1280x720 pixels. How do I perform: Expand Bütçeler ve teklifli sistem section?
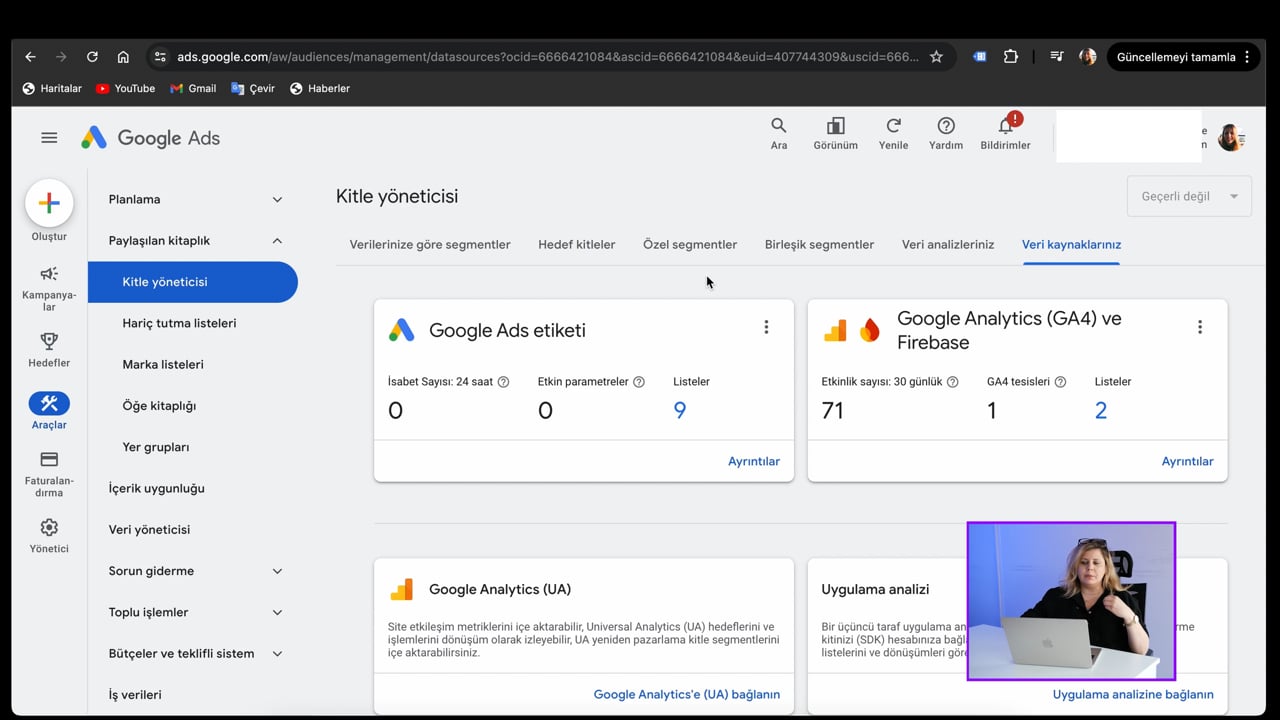(x=277, y=654)
